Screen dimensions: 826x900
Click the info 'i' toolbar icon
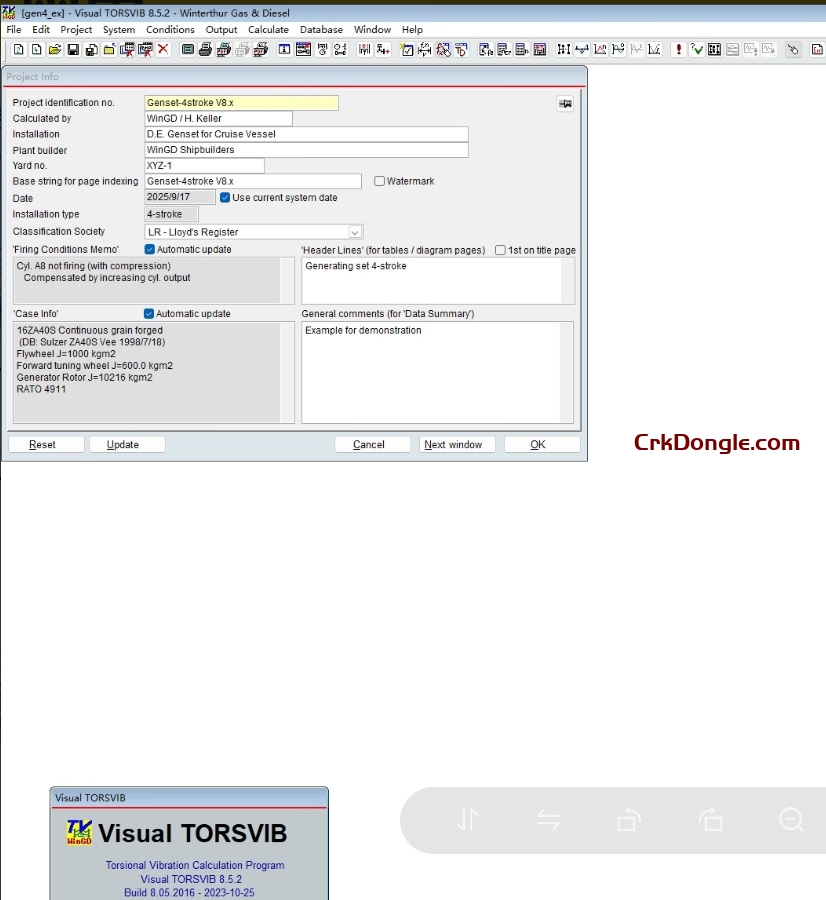tap(284, 48)
